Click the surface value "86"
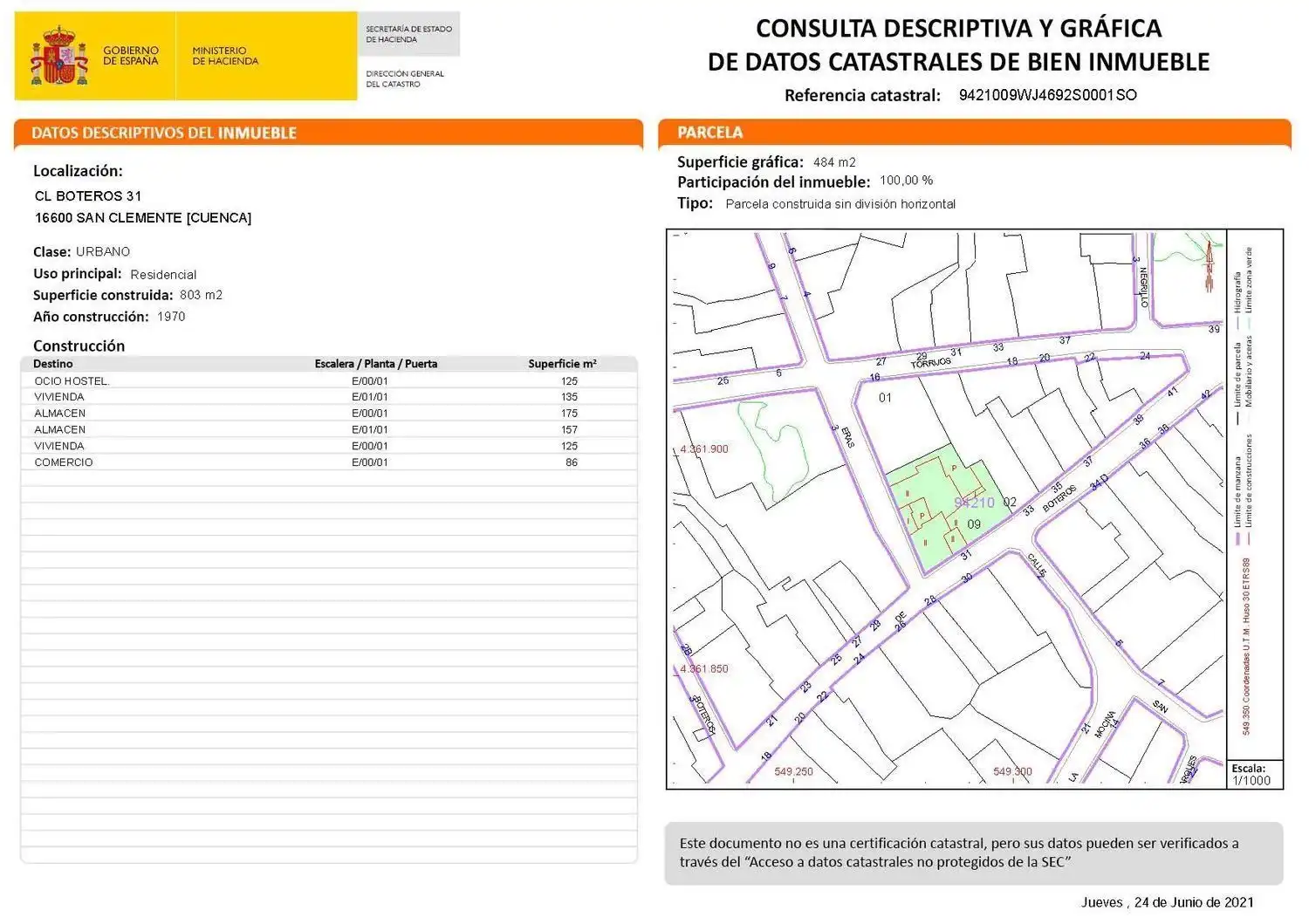 pyautogui.click(x=572, y=462)
